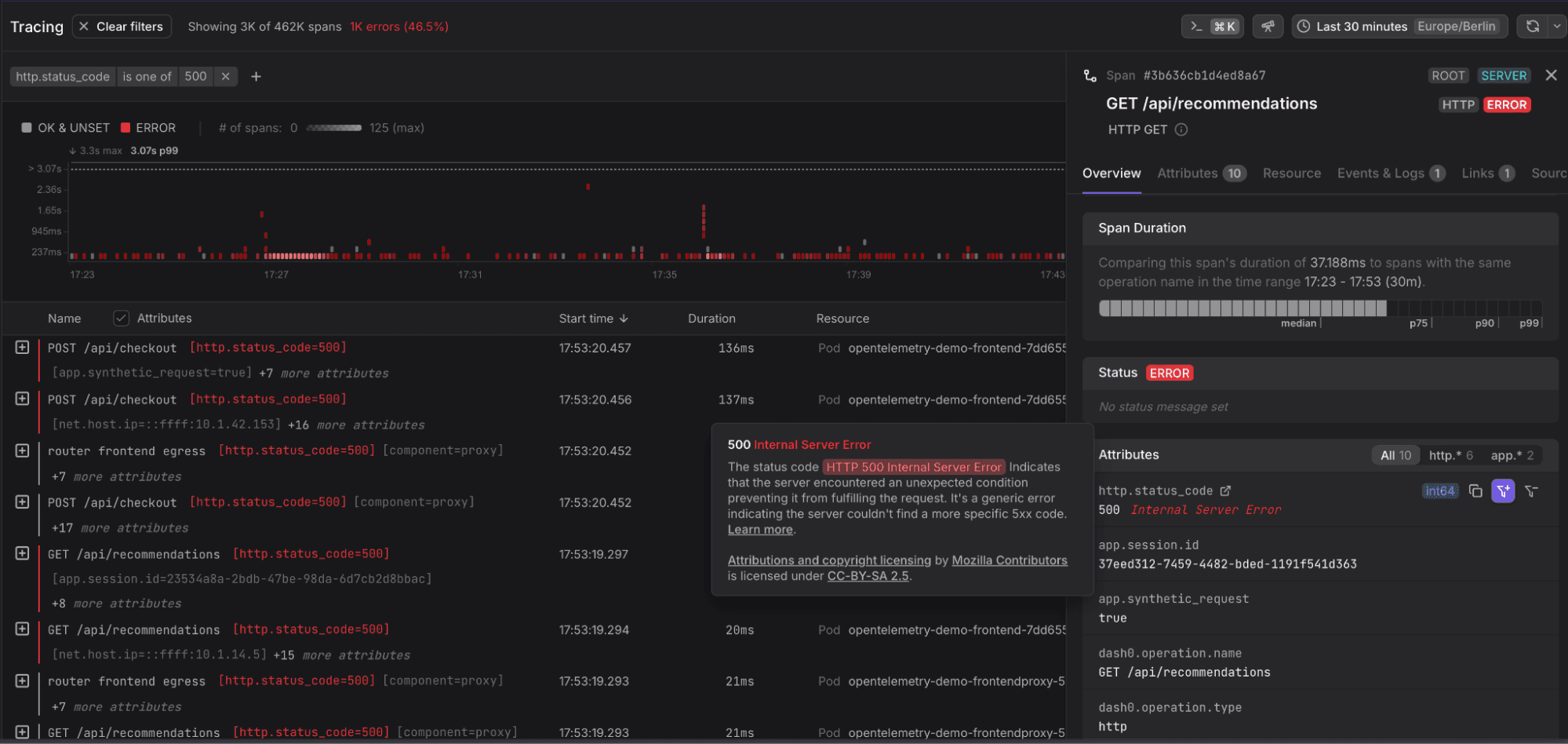Screen dimensions: 1568x744
Task: Copy the http.status_code attribute value
Action: pyautogui.click(x=1475, y=491)
